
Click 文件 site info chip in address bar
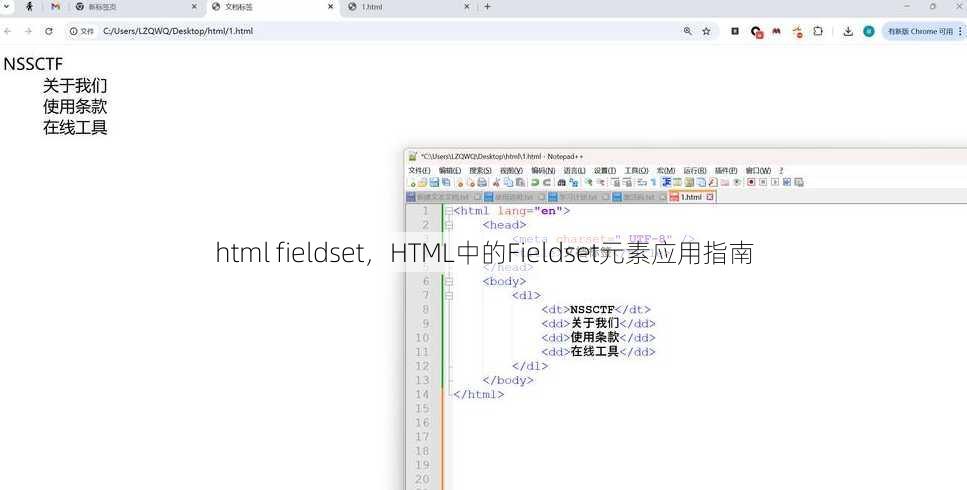(82, 31)
